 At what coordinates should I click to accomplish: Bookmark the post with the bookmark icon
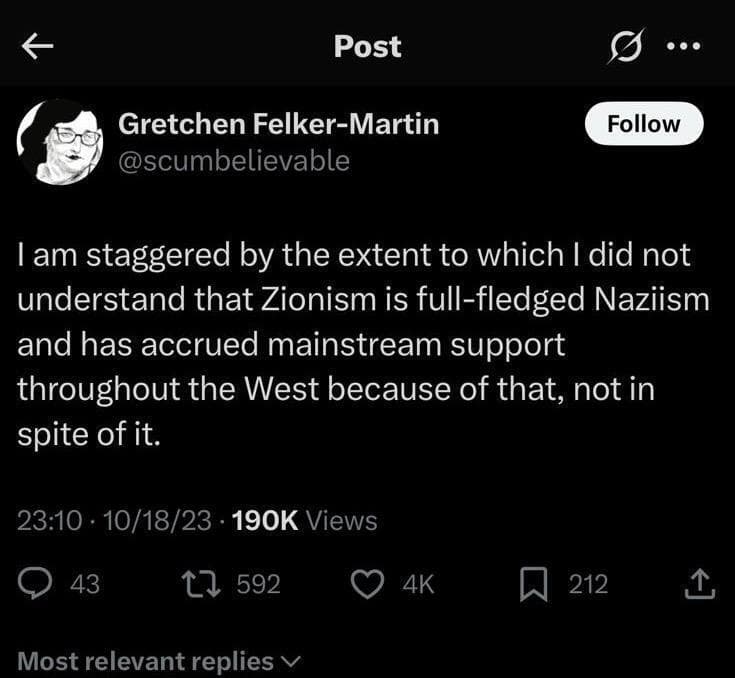click(533, 583)
